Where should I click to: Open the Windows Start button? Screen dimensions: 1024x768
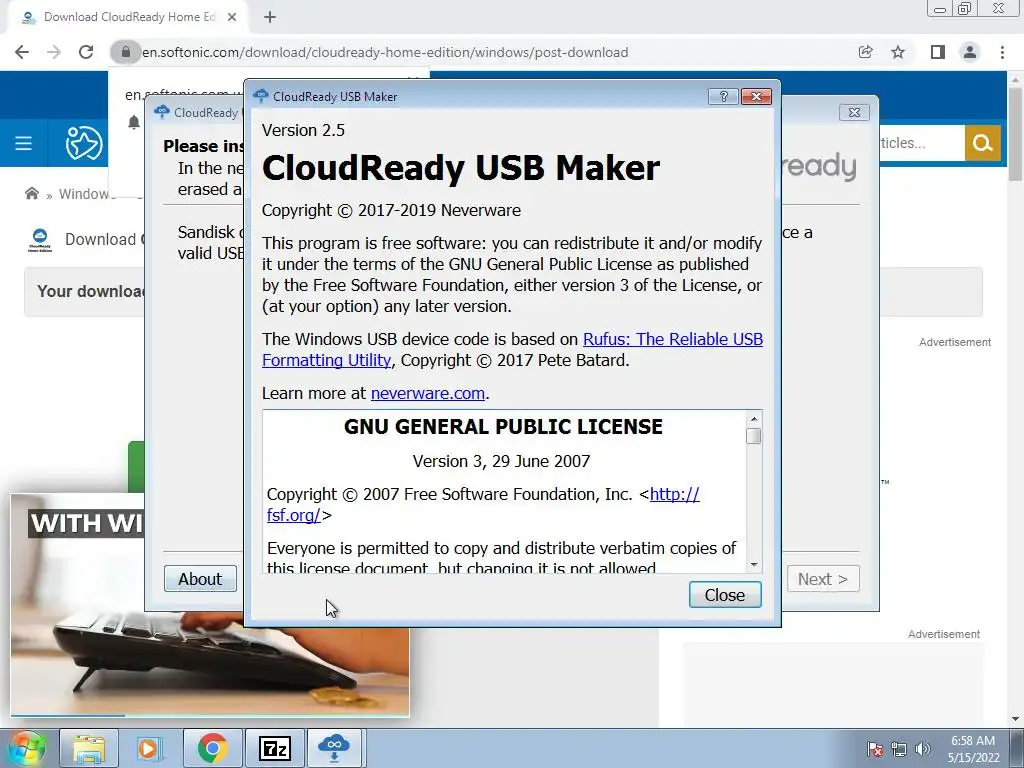coord(26,748)
